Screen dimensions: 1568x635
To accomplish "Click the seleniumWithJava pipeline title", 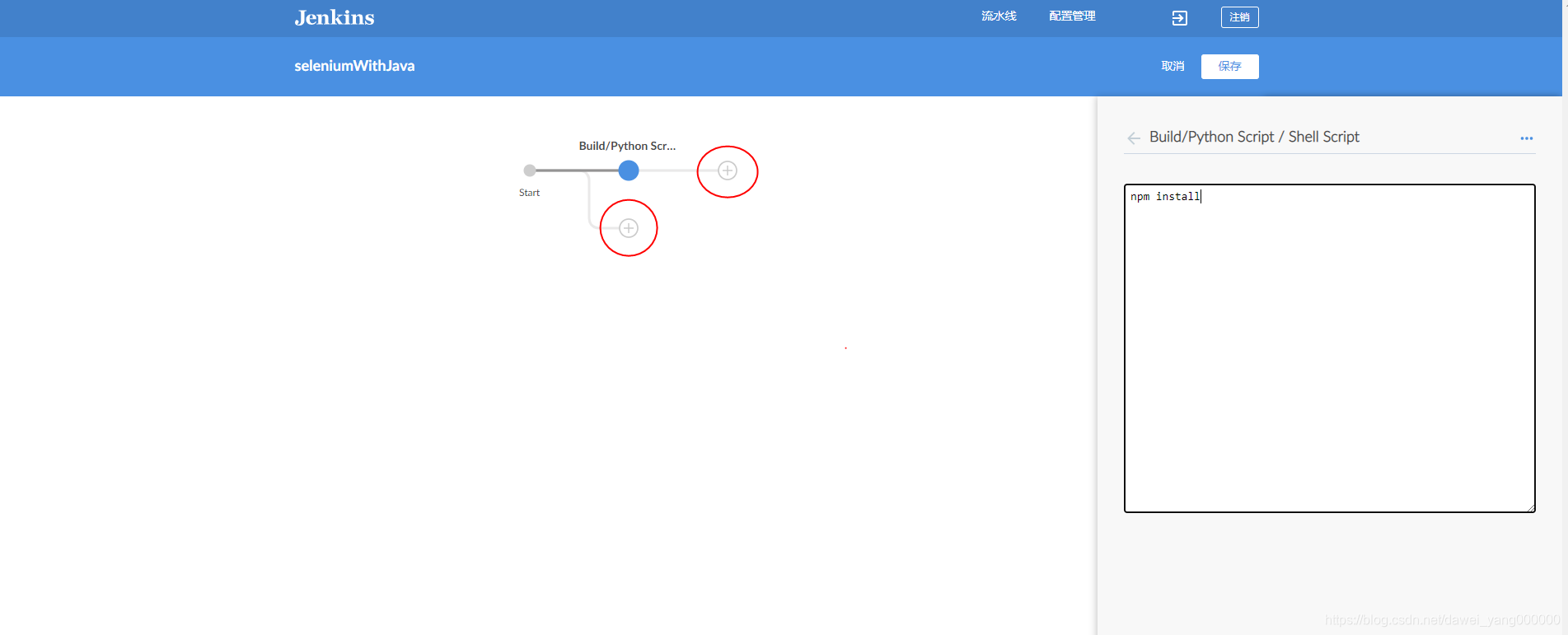I will (x=354, y=66).
